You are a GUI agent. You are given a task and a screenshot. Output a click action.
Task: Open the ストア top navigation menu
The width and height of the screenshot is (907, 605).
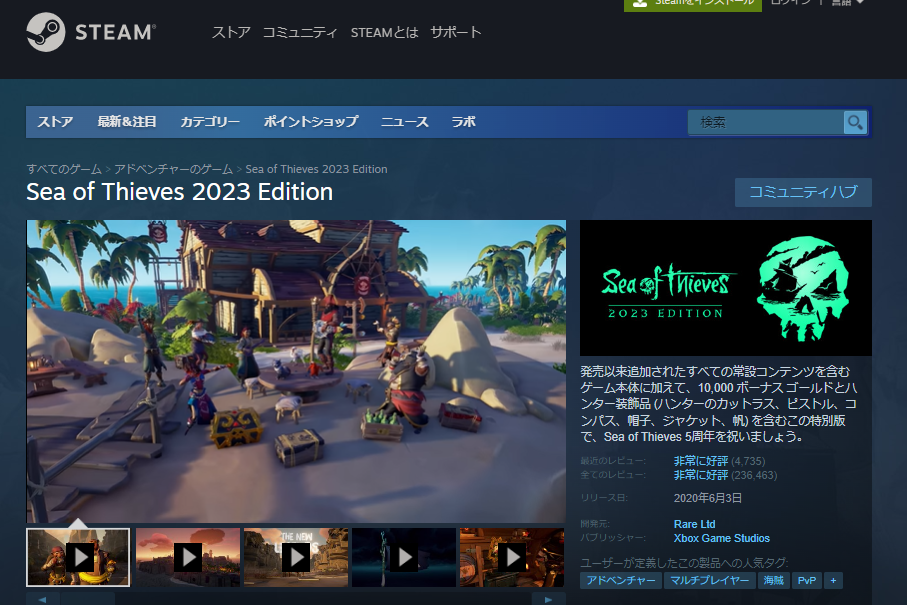click(x=231, y=32)
